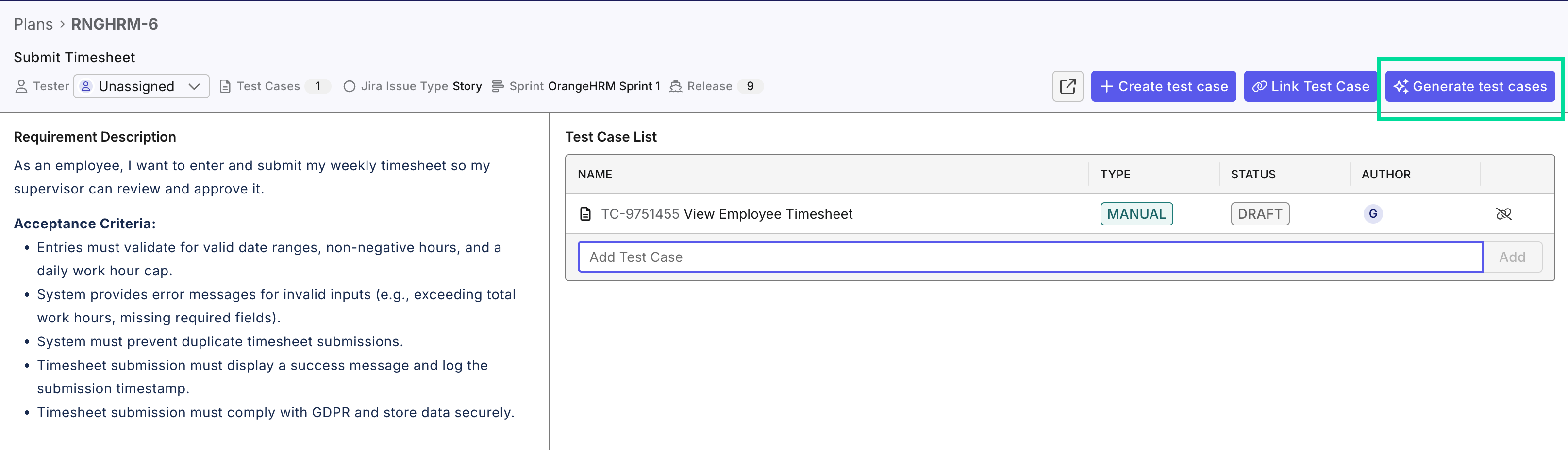Viewport: 1568px width, 450px height.
Task: Click the Create test case button
Action: tap(1163, 86)
